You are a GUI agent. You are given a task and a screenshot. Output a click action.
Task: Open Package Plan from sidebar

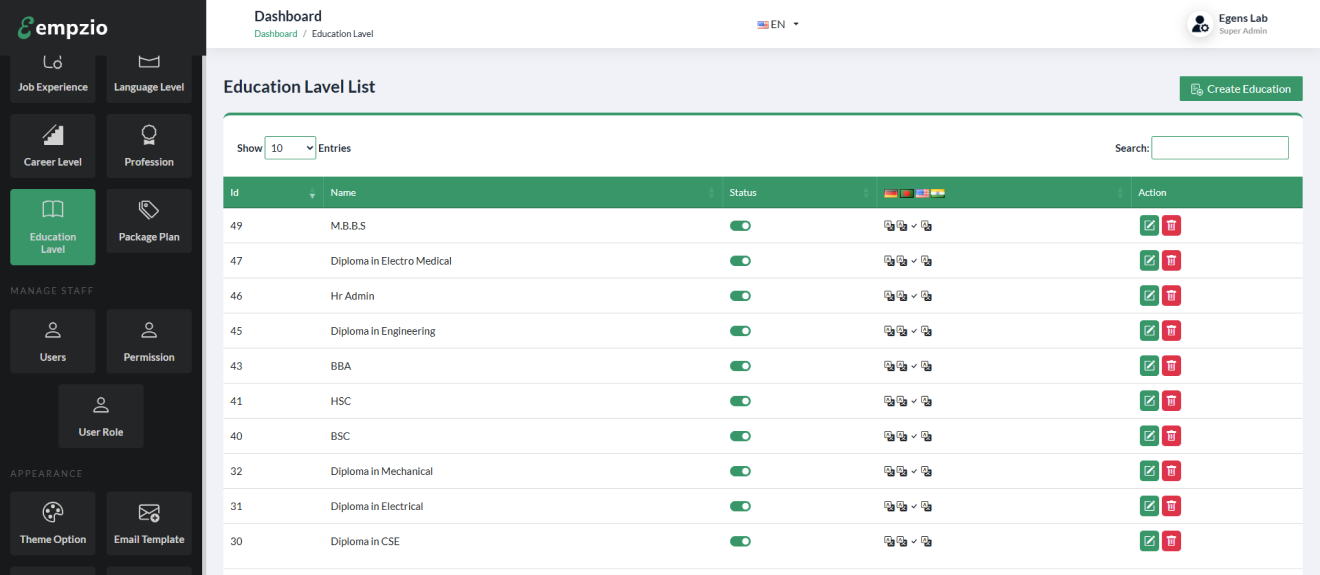pos(149,221)
